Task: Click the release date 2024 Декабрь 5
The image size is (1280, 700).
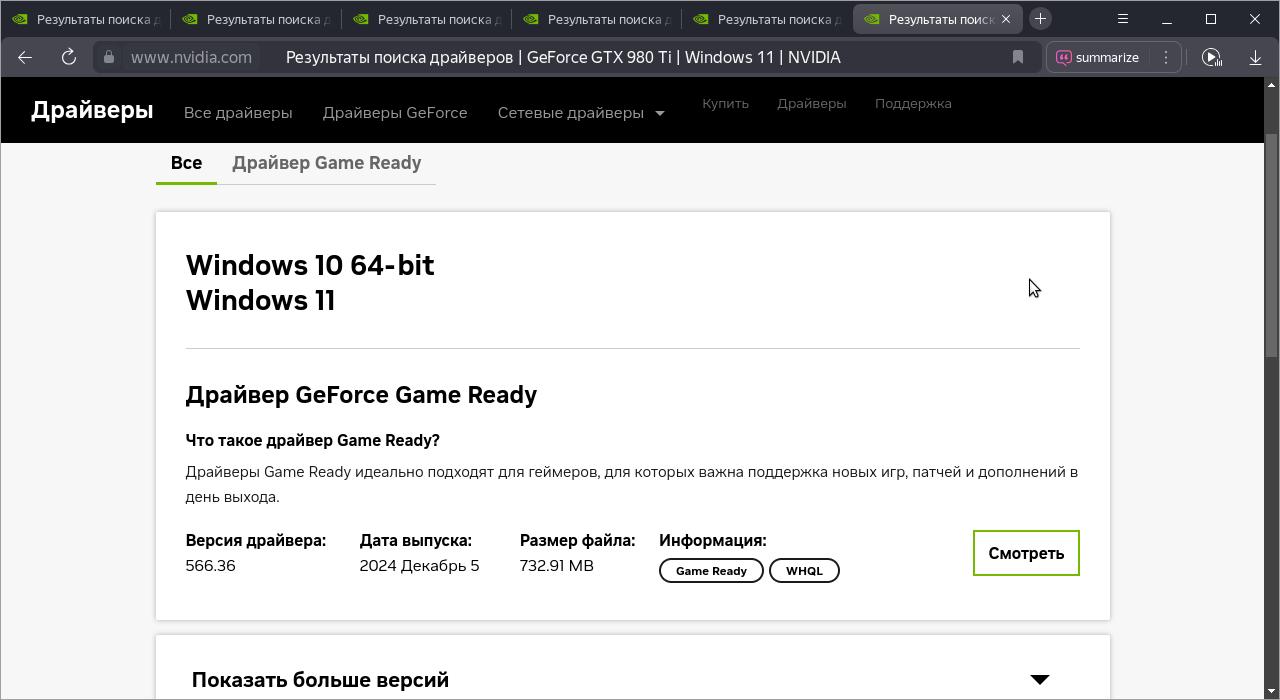Action: (419, 566)
